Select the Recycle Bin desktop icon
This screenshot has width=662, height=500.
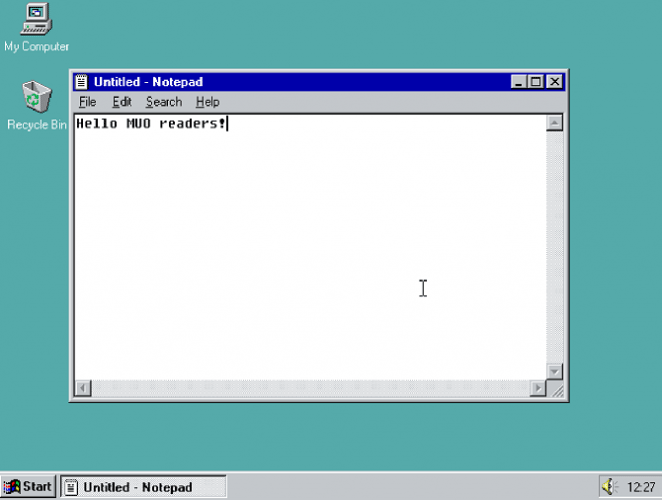click(x=37, y=106)
